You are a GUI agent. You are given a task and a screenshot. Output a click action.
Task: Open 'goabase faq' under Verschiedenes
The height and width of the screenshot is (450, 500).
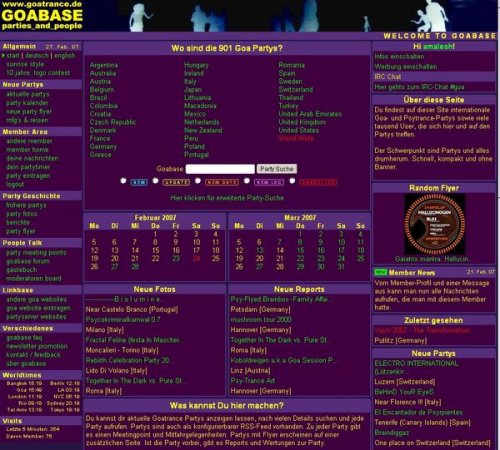tap(24, 338)
